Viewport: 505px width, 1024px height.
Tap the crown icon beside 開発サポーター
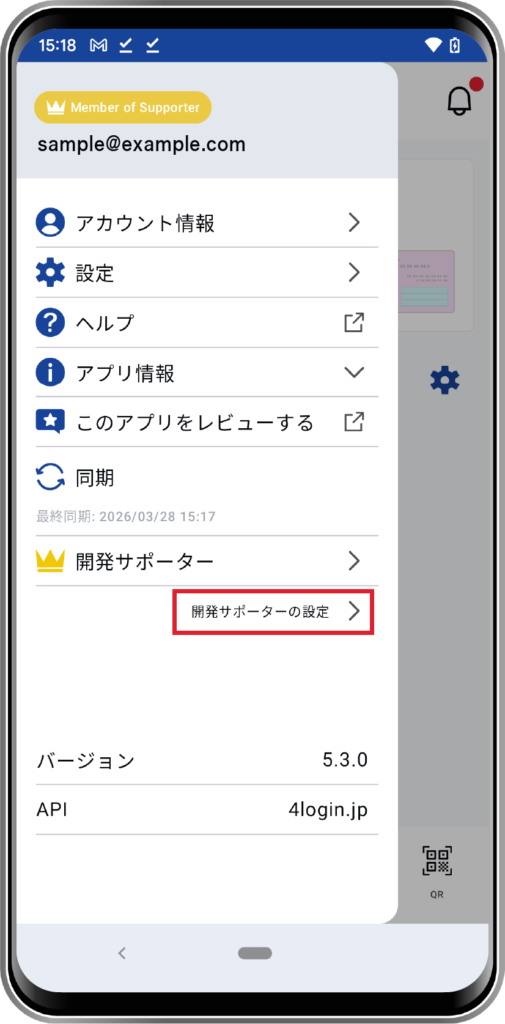(50, 560)
